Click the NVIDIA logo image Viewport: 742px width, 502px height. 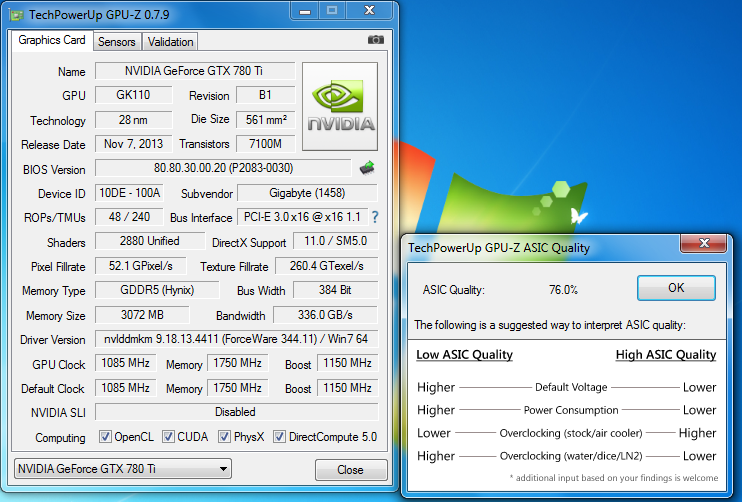[340, 106]
